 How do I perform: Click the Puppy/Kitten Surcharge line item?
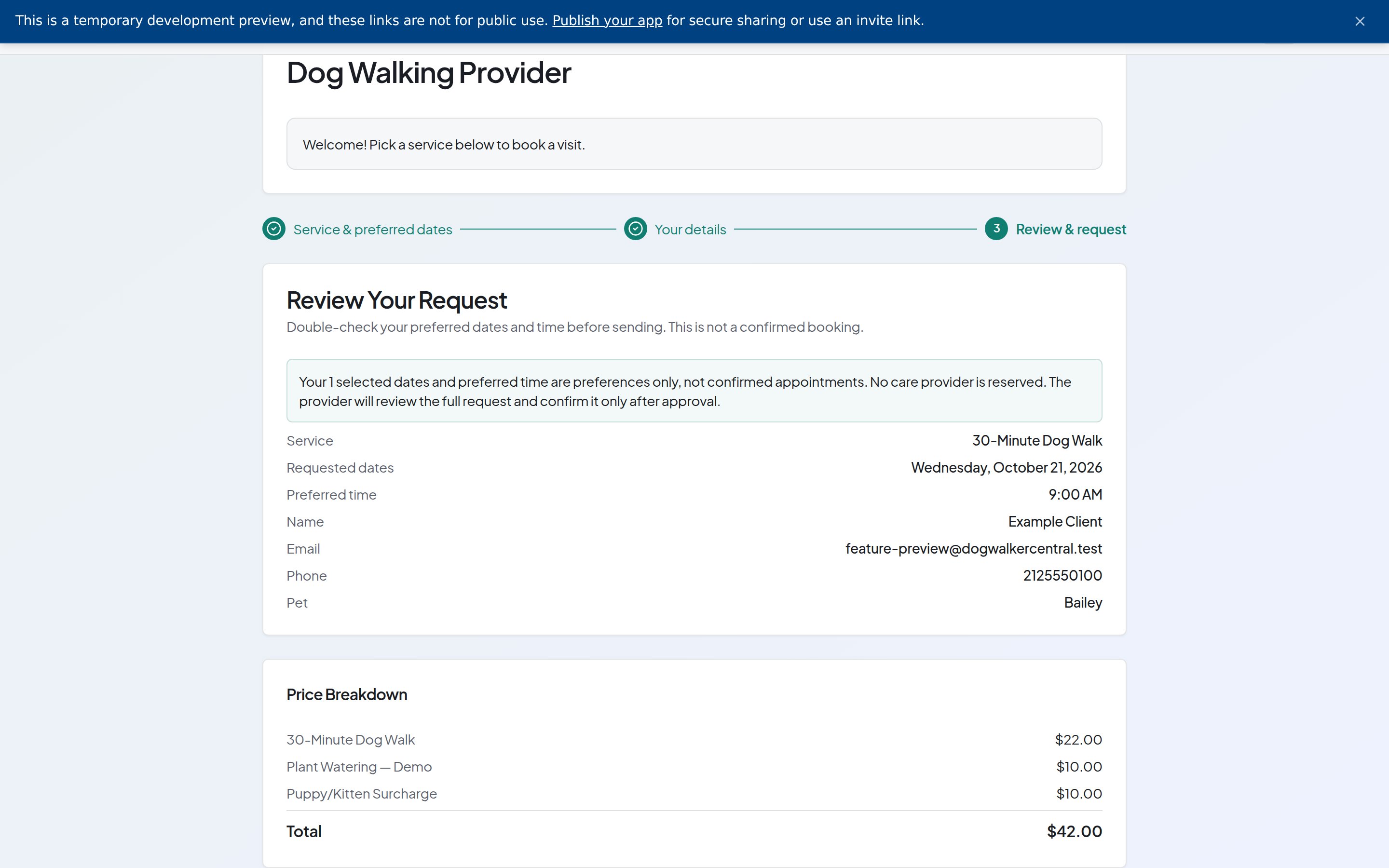click(x=362, y=794)
